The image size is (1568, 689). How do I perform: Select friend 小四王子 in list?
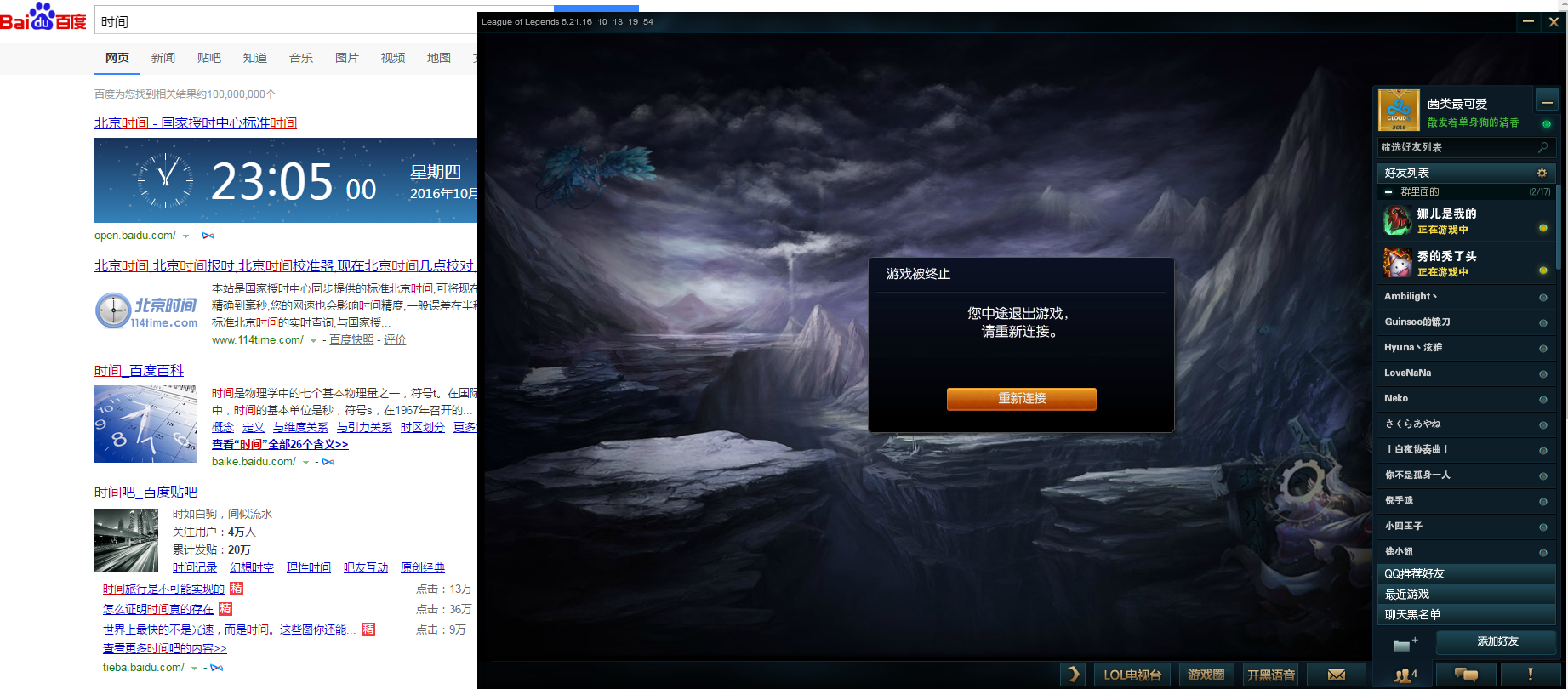coord(1466,527)
